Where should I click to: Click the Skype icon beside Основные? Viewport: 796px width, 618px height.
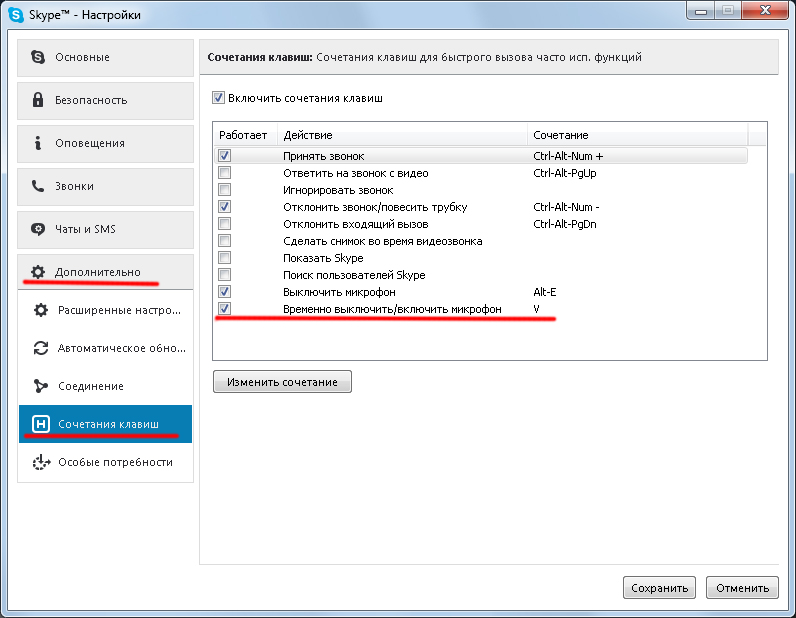(38, 57)
